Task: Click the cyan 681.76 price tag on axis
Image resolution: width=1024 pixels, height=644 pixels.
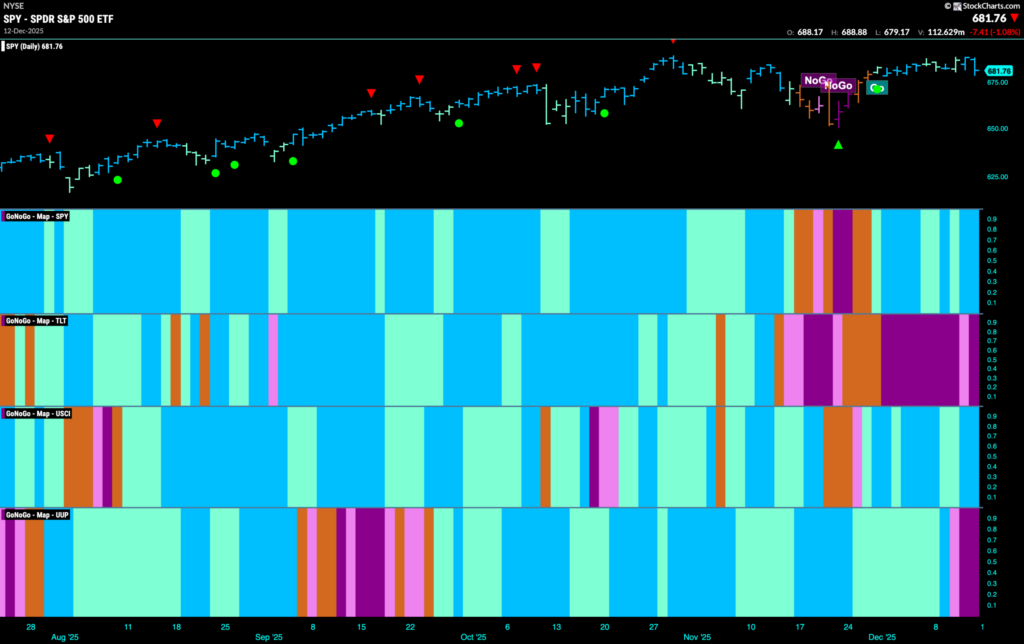Action: [999, 71]
